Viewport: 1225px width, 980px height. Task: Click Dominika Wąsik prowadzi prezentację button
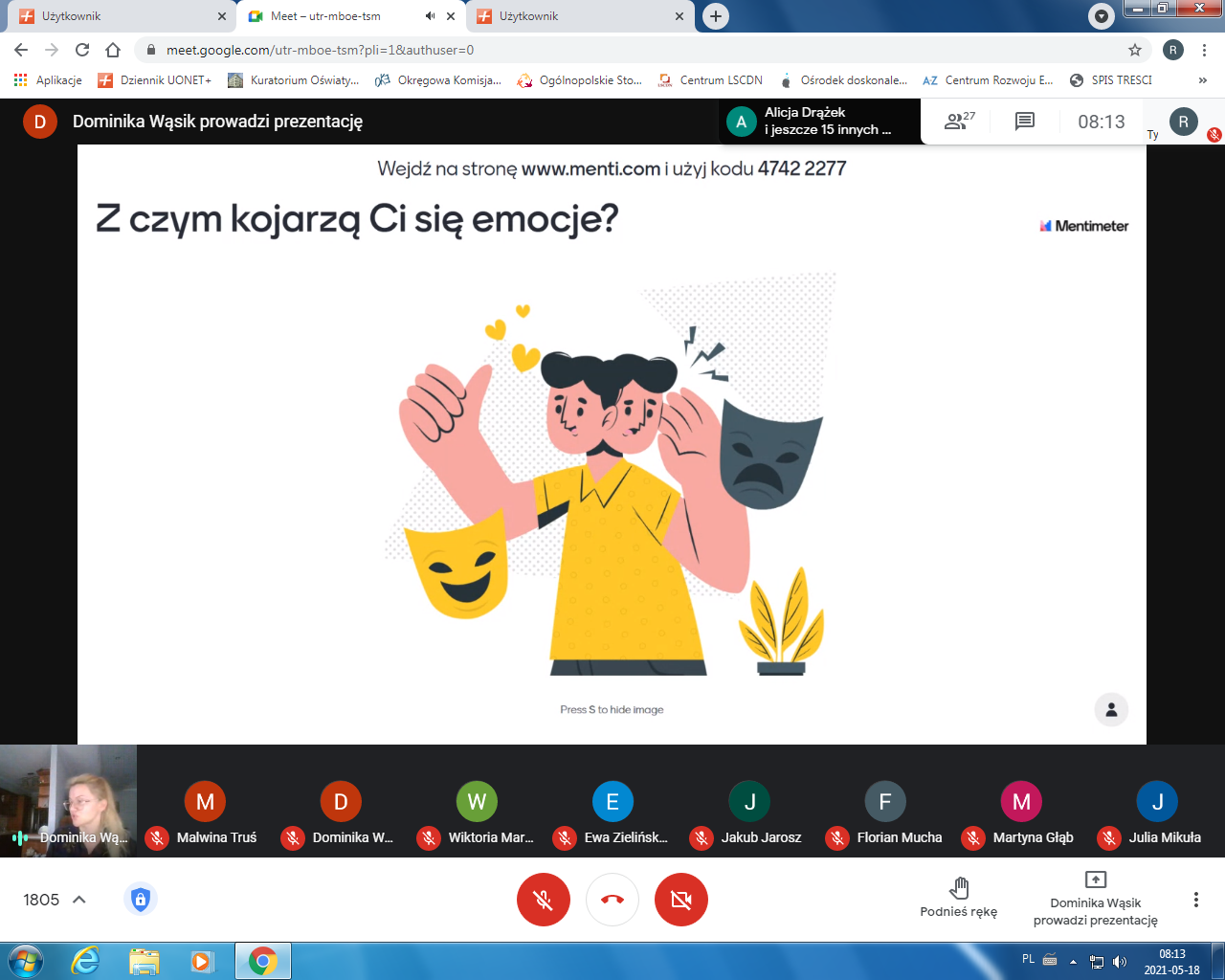pos(1096,898)
